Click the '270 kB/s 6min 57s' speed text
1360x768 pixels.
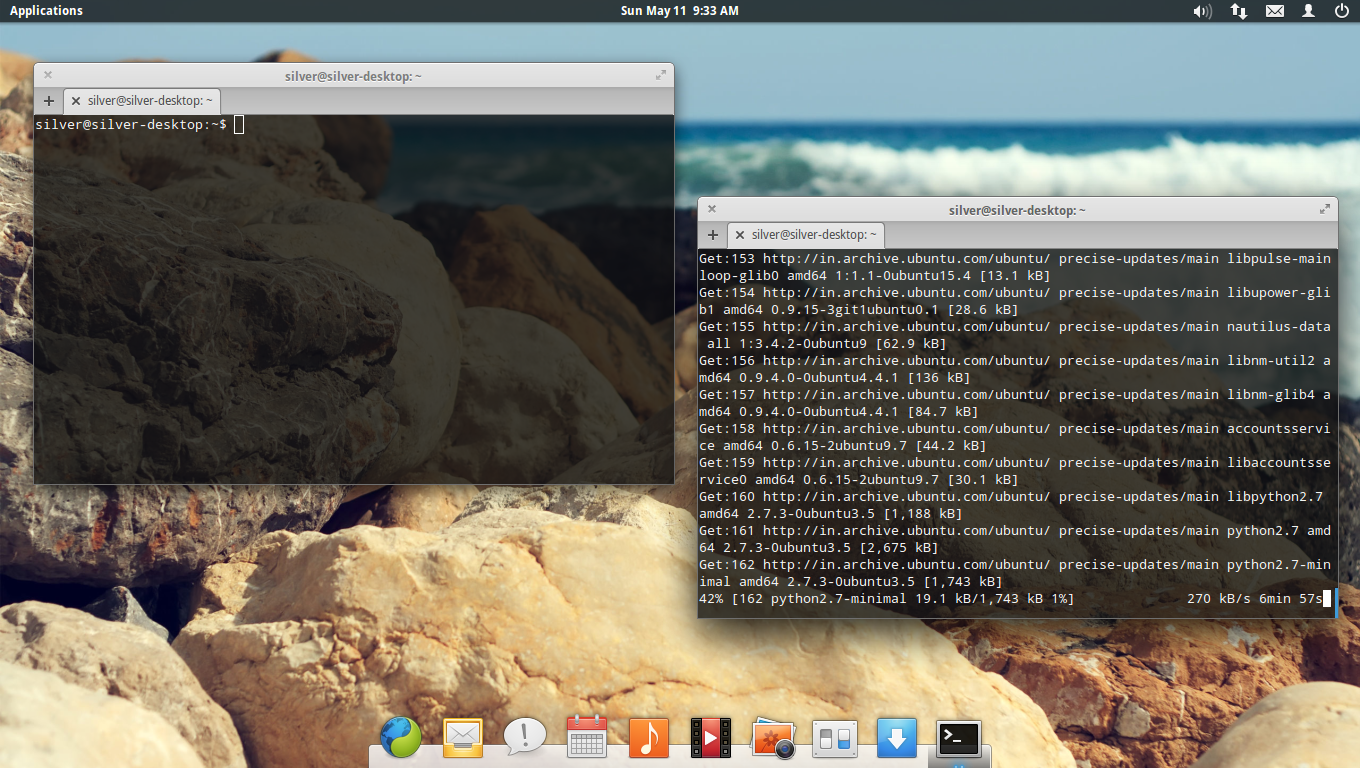1254,599
